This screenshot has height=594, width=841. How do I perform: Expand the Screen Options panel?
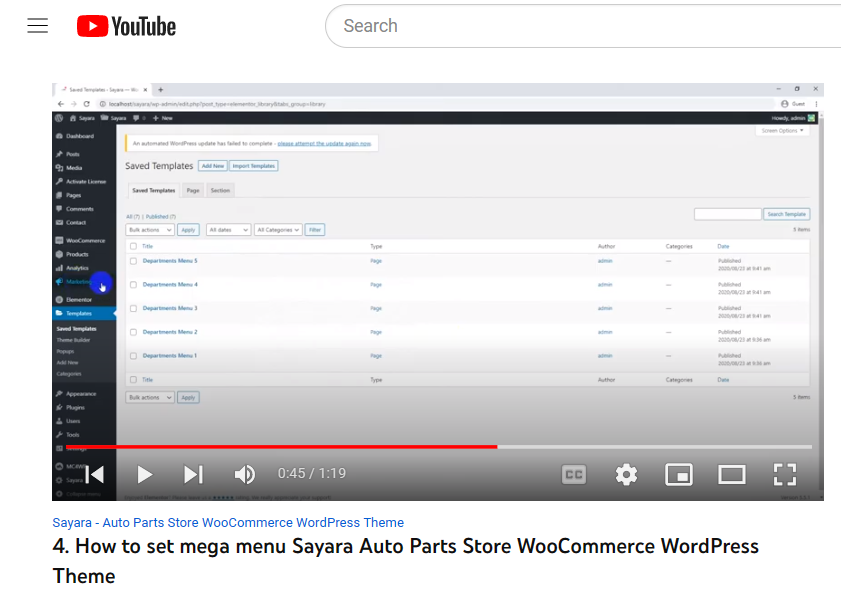pos(783,130)
